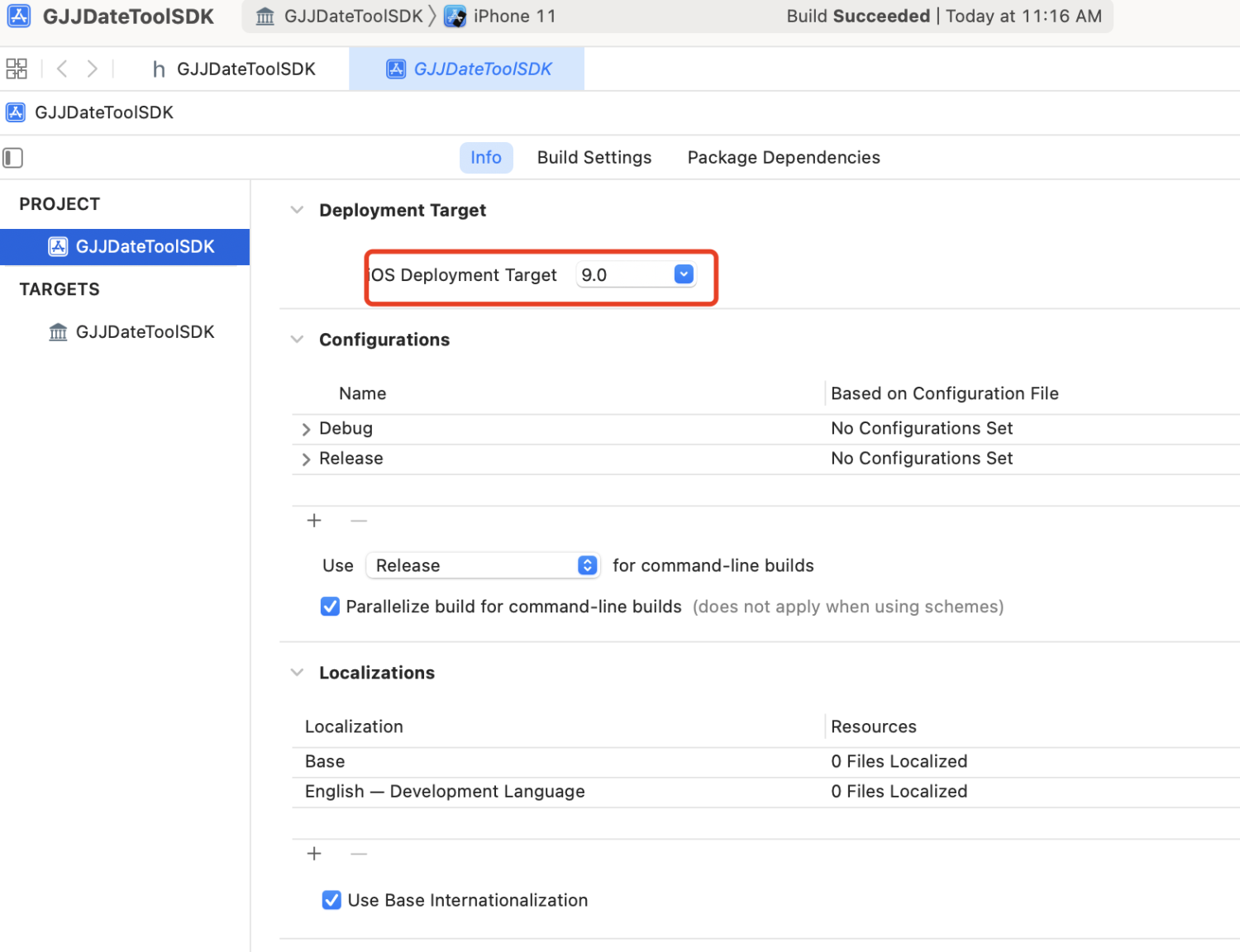Collapse the Deployment Target section
This screenshot has height=952, width=1240.
click(298, 210)
